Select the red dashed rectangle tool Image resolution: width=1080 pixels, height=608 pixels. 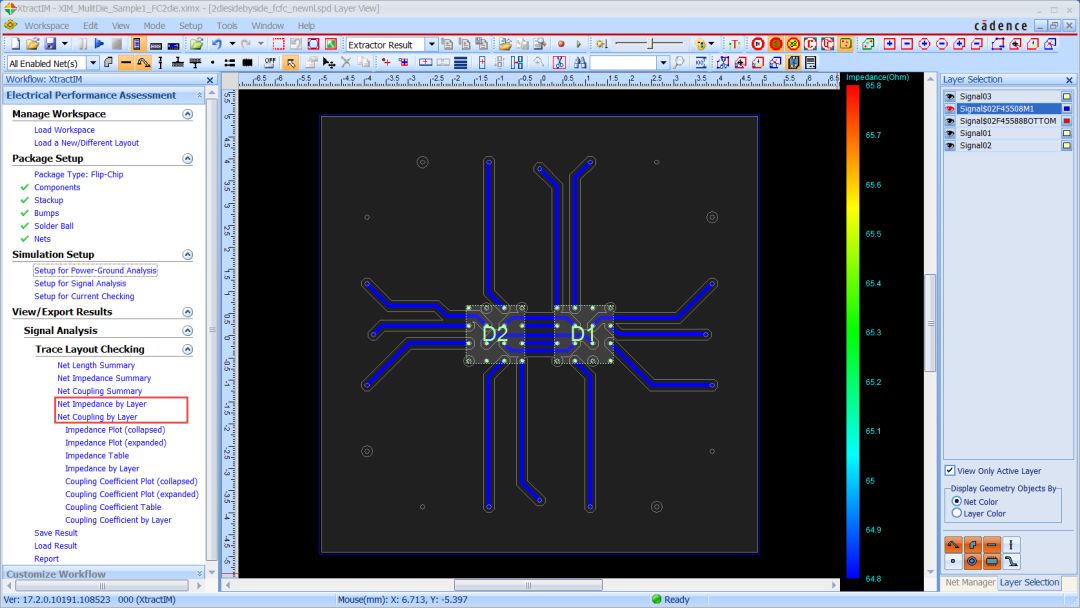click(278, 44)
